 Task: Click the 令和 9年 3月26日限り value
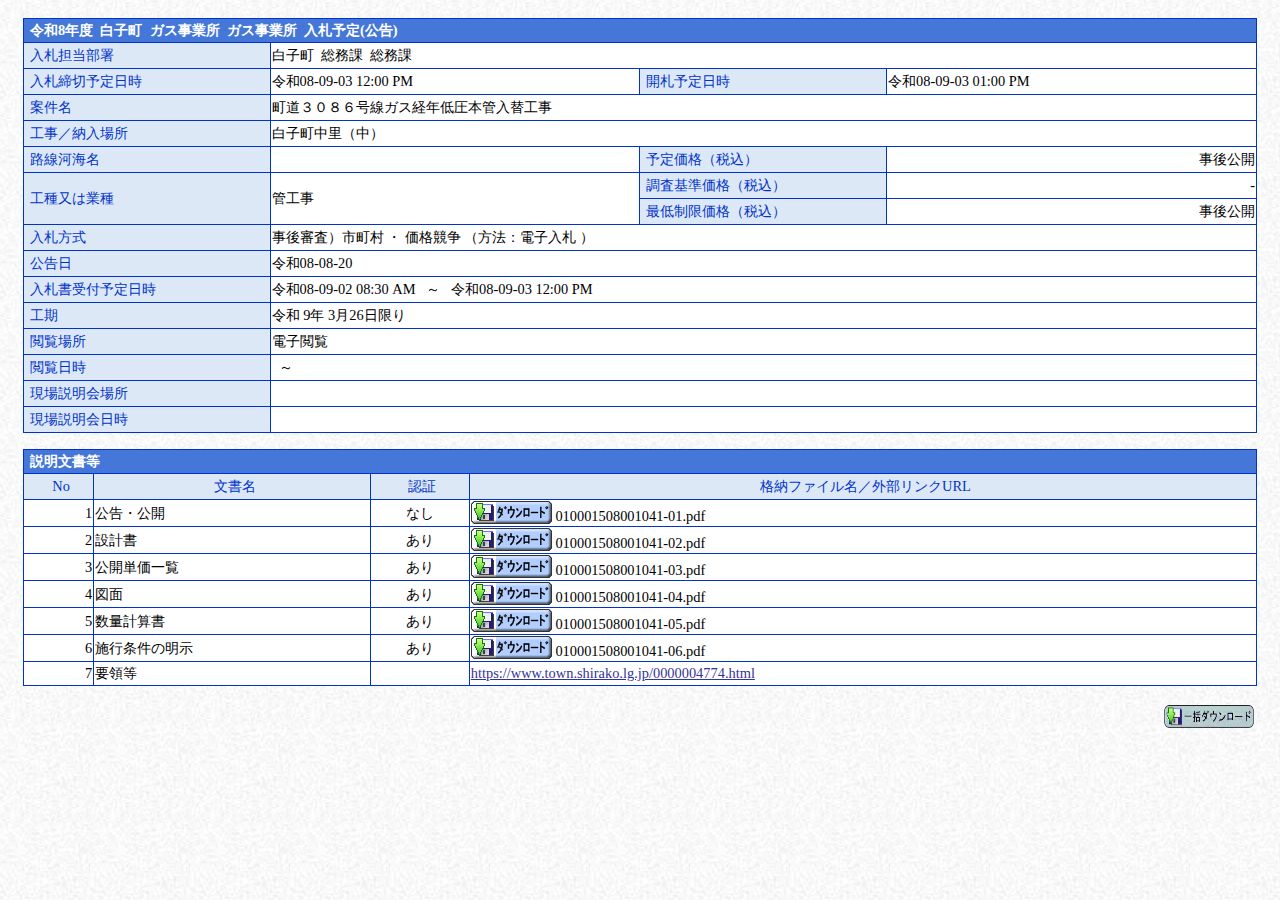(x=338, y=315)
